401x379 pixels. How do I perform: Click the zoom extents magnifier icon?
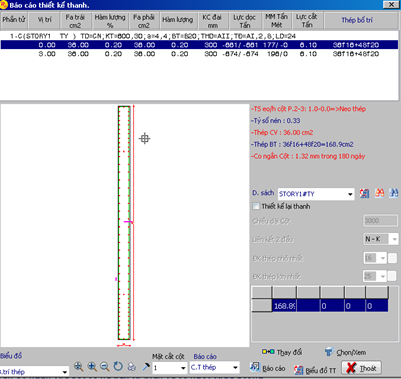(x=79, y=367)
